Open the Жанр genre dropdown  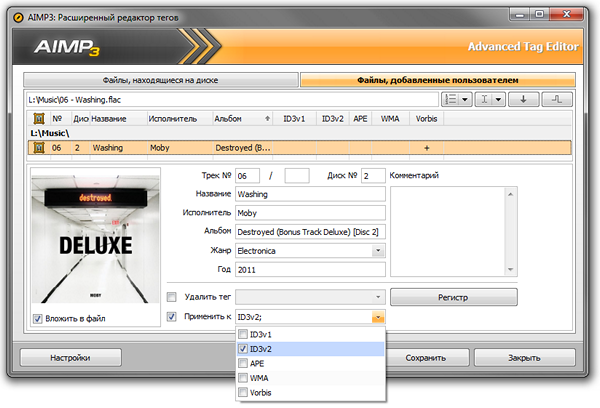click(378, 251)
